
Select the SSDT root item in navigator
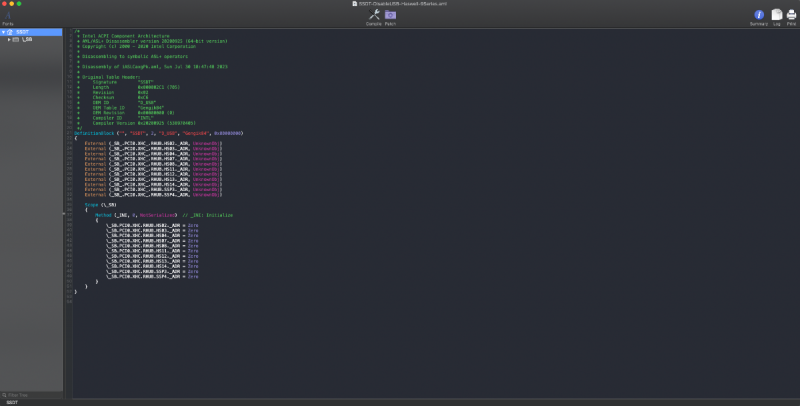[23, 32]
